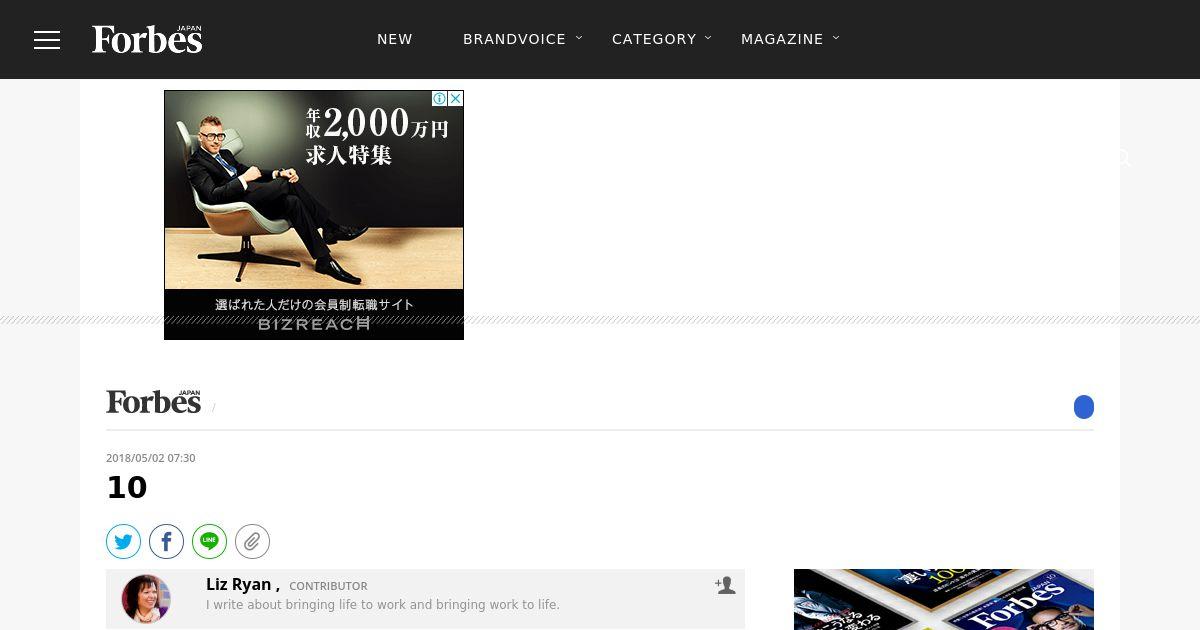The height and width of the screenshot is (630, 1200).
Task: Open the Forbes magazine covers image
Action: 944,600
